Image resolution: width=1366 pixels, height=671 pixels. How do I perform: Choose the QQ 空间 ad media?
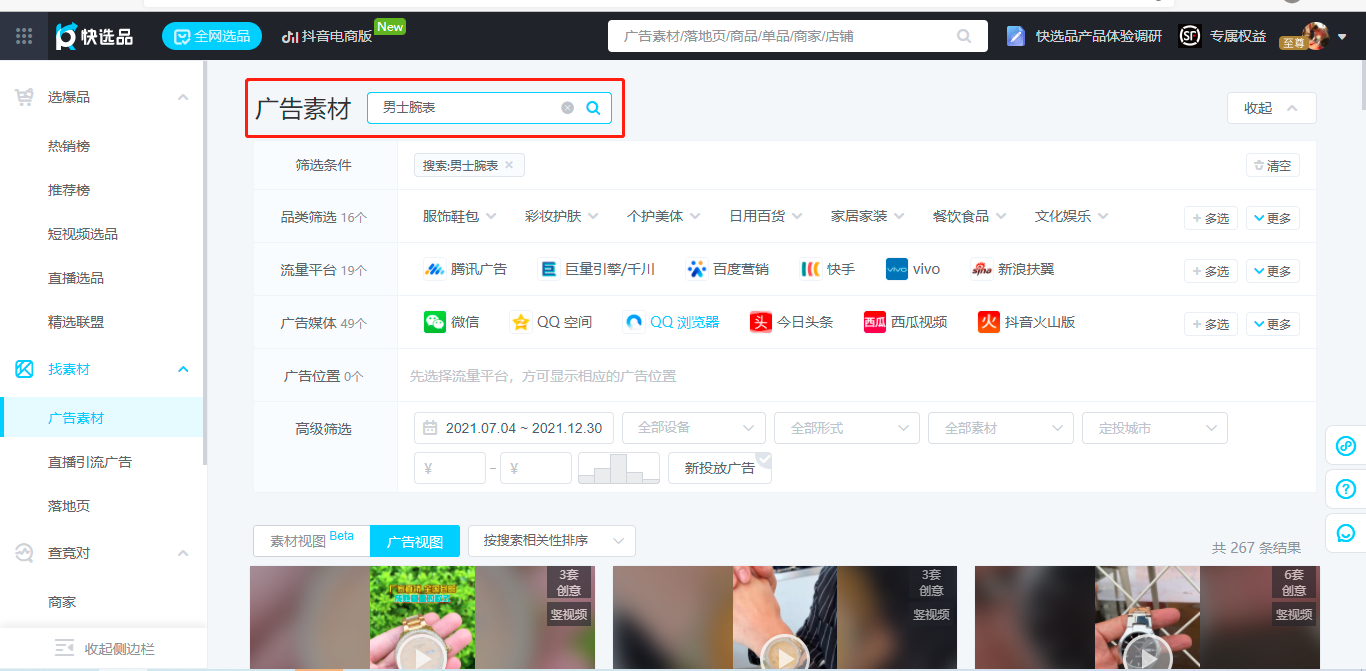coord(551,322)
